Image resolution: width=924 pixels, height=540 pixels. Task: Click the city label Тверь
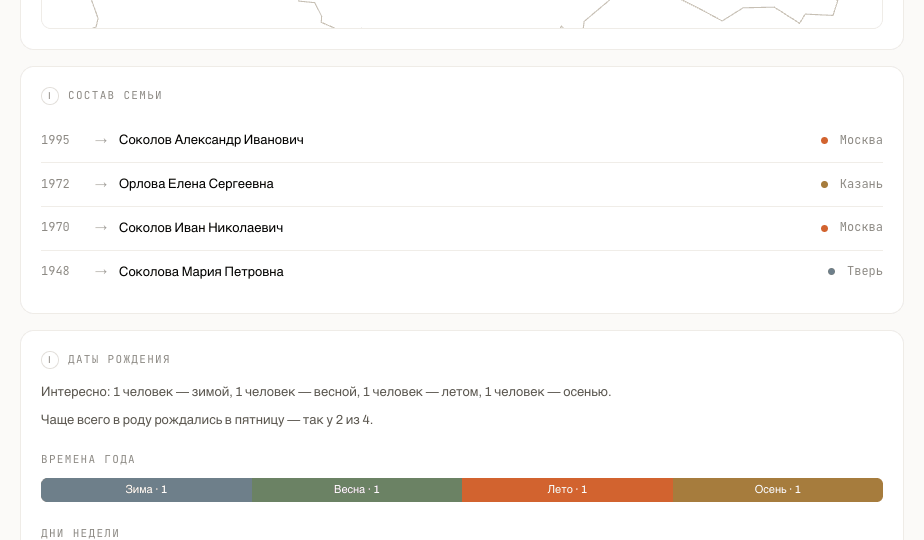[x=864, y=271]
